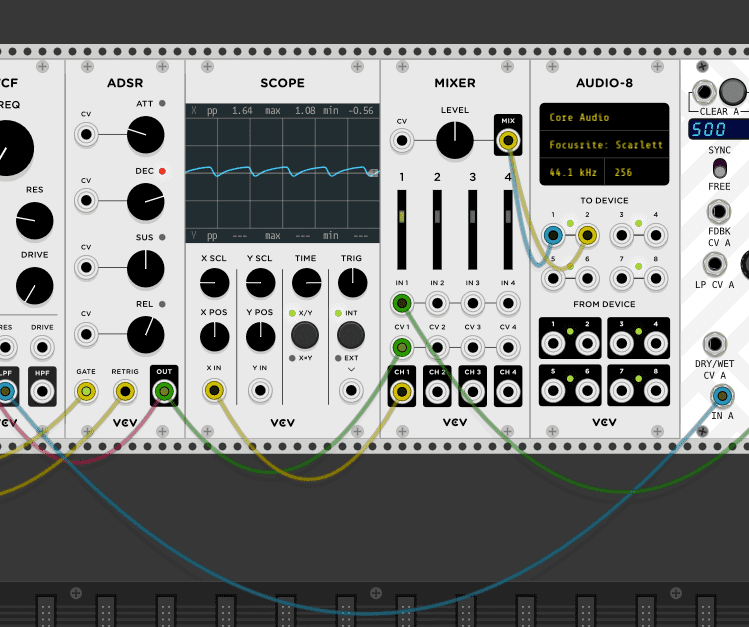Image resolution: width=749 pixels, height=627 pixels.
Task: Click the Mixer level CV jack
Action: (x=402, y=140)
